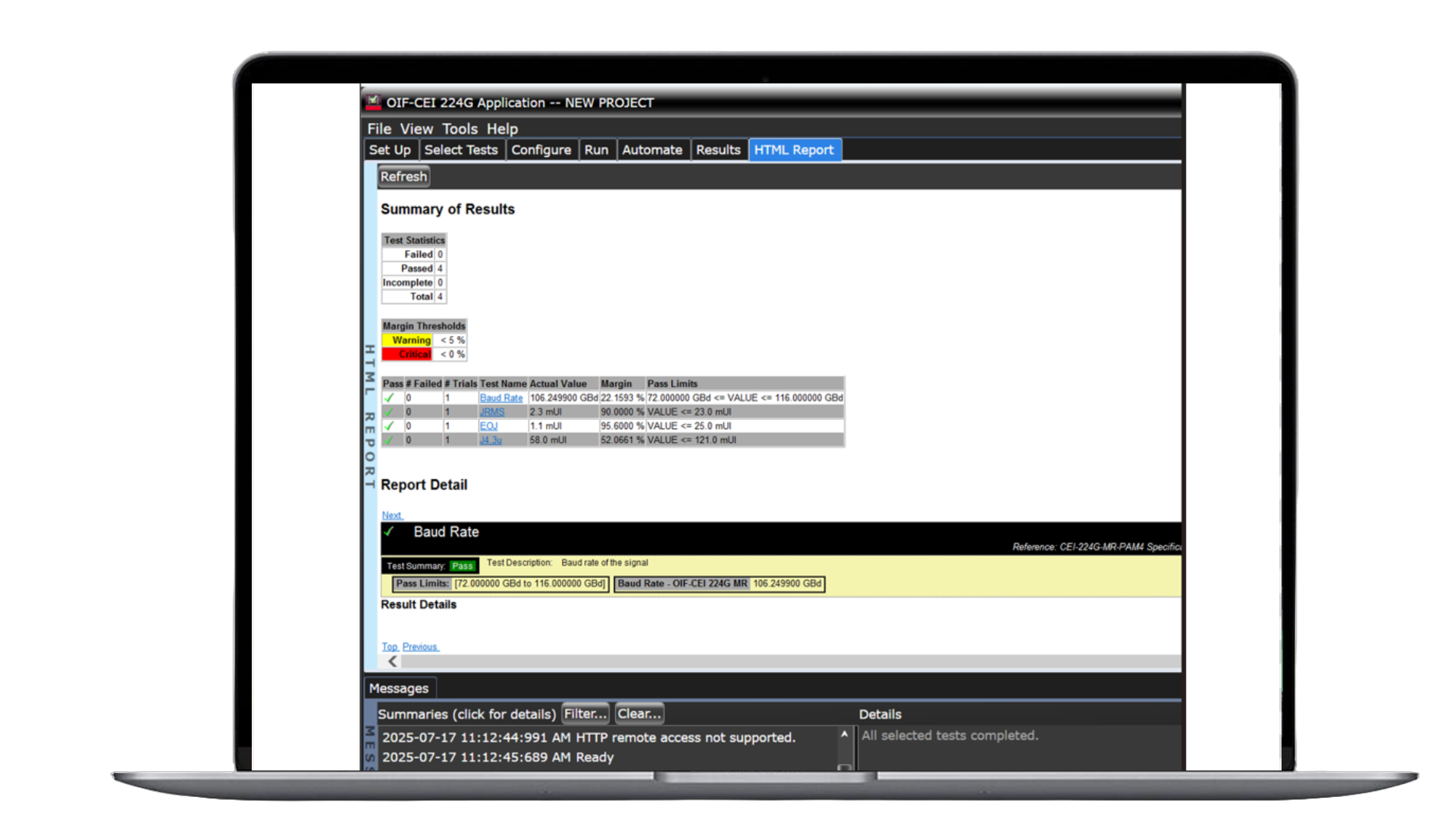Click the 95.6000 % margin cell
The height and width of the screenshot is (819, 1456).
622,426
